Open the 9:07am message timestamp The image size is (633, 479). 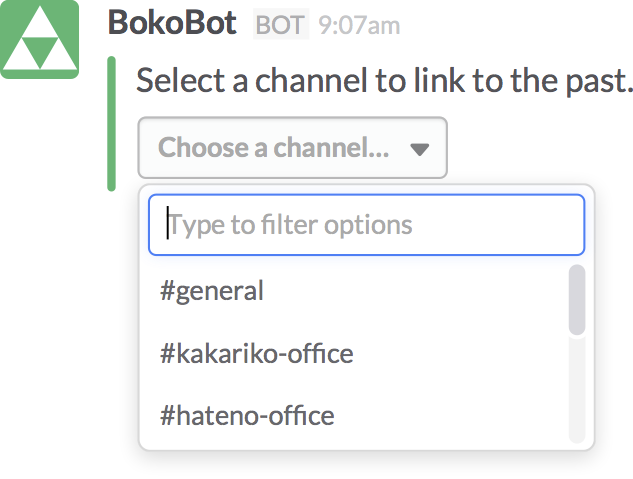click(359, 25)
